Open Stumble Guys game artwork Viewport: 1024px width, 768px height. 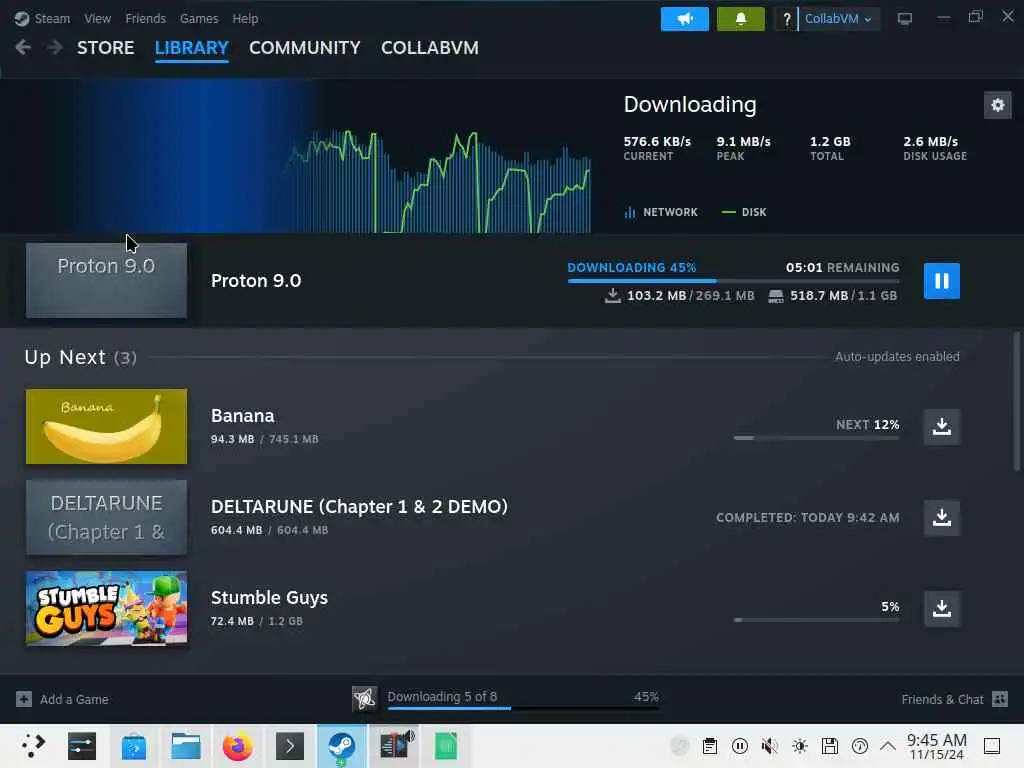(x=106, y=608)
